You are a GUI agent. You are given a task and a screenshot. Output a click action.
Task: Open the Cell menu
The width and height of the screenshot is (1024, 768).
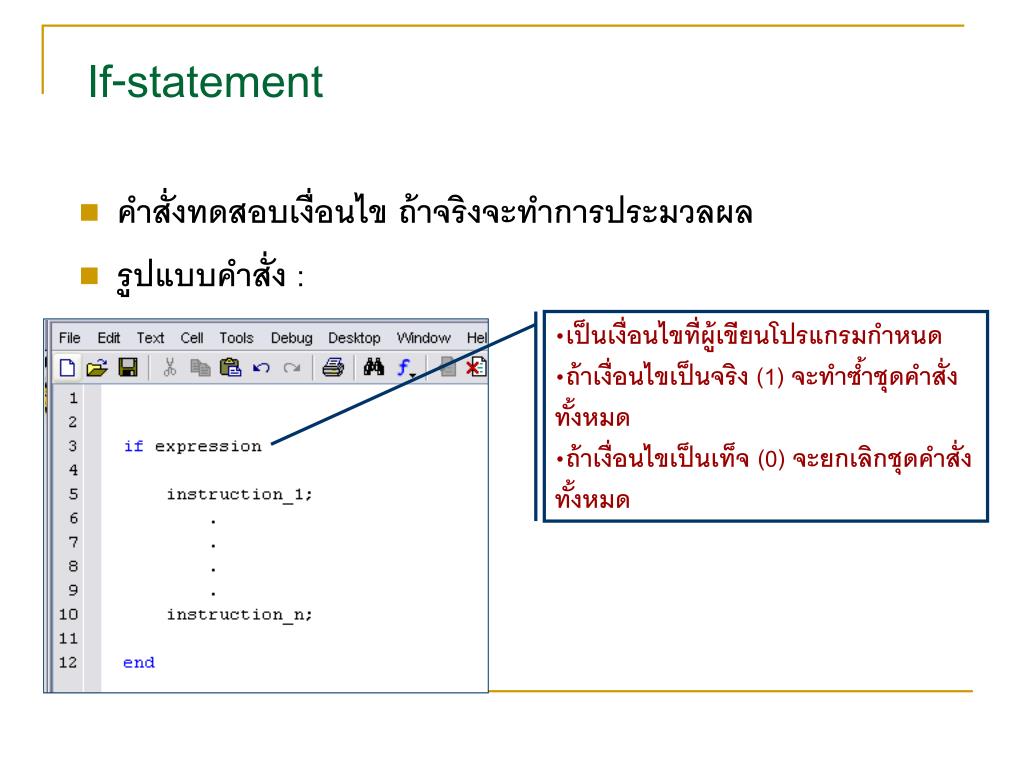pos(192,338)
